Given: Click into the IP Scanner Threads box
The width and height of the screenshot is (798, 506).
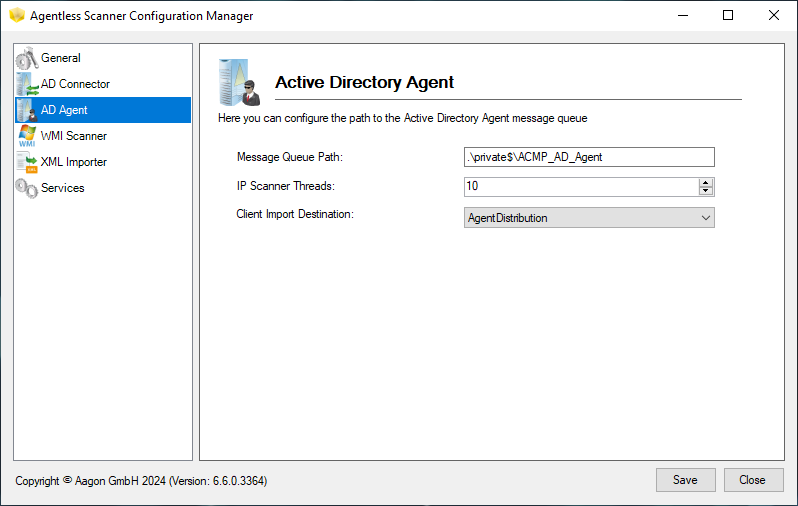Looking at the screenshot, I should (580, 187).
